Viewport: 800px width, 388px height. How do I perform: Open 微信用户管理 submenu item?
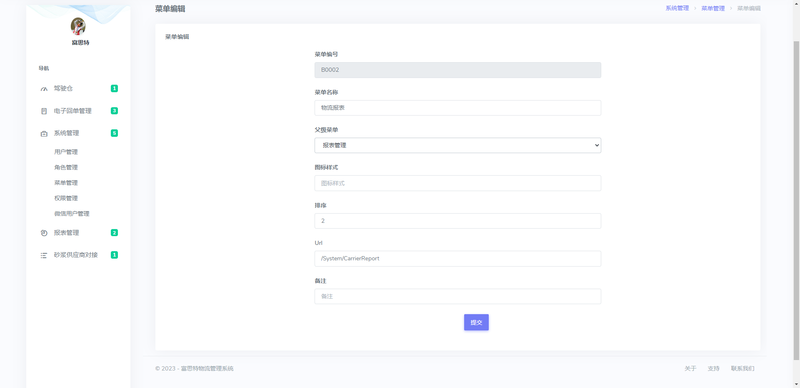(71, 213)
